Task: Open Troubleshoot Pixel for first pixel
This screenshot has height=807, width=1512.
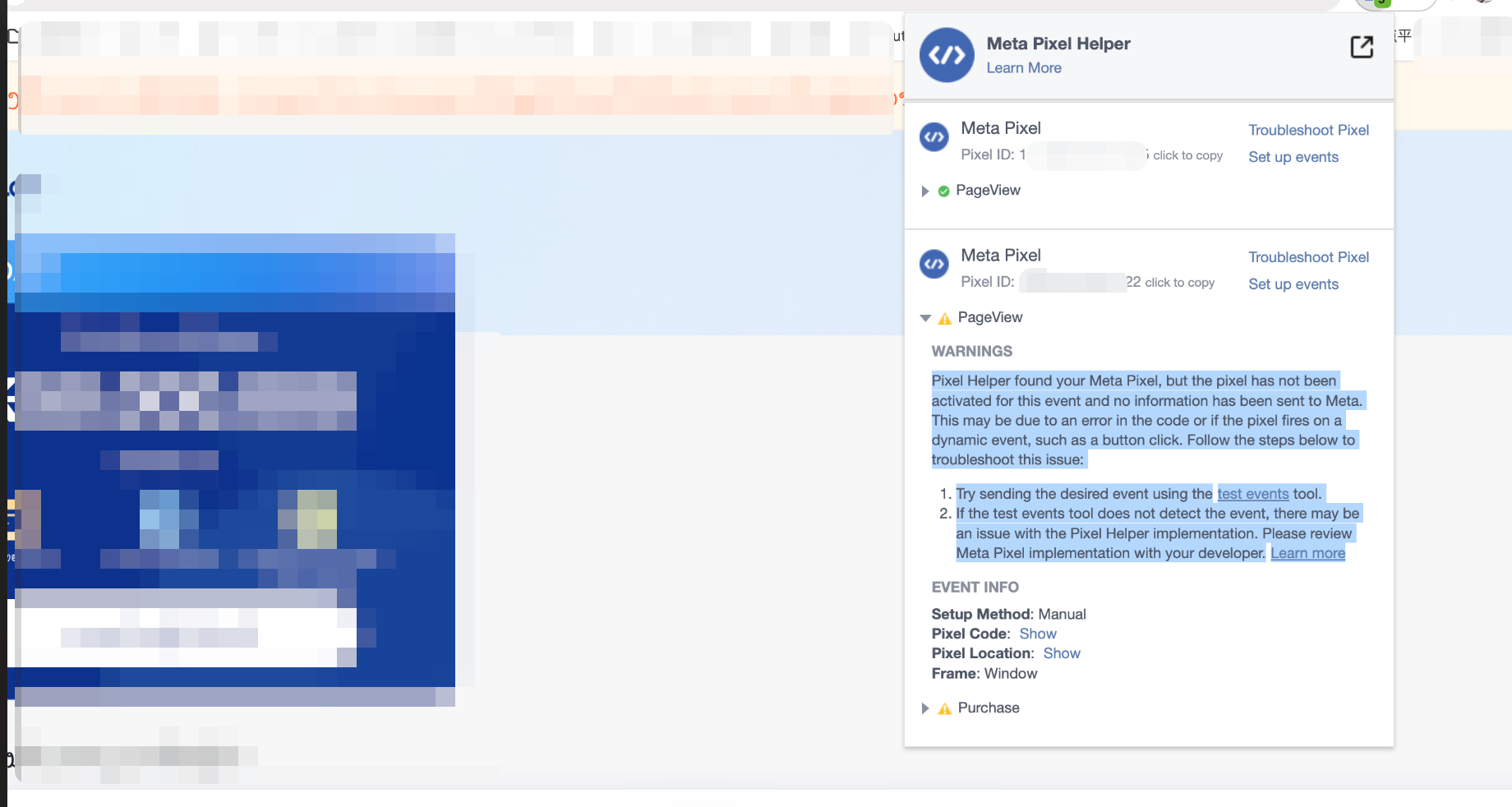Action: 1308,130
